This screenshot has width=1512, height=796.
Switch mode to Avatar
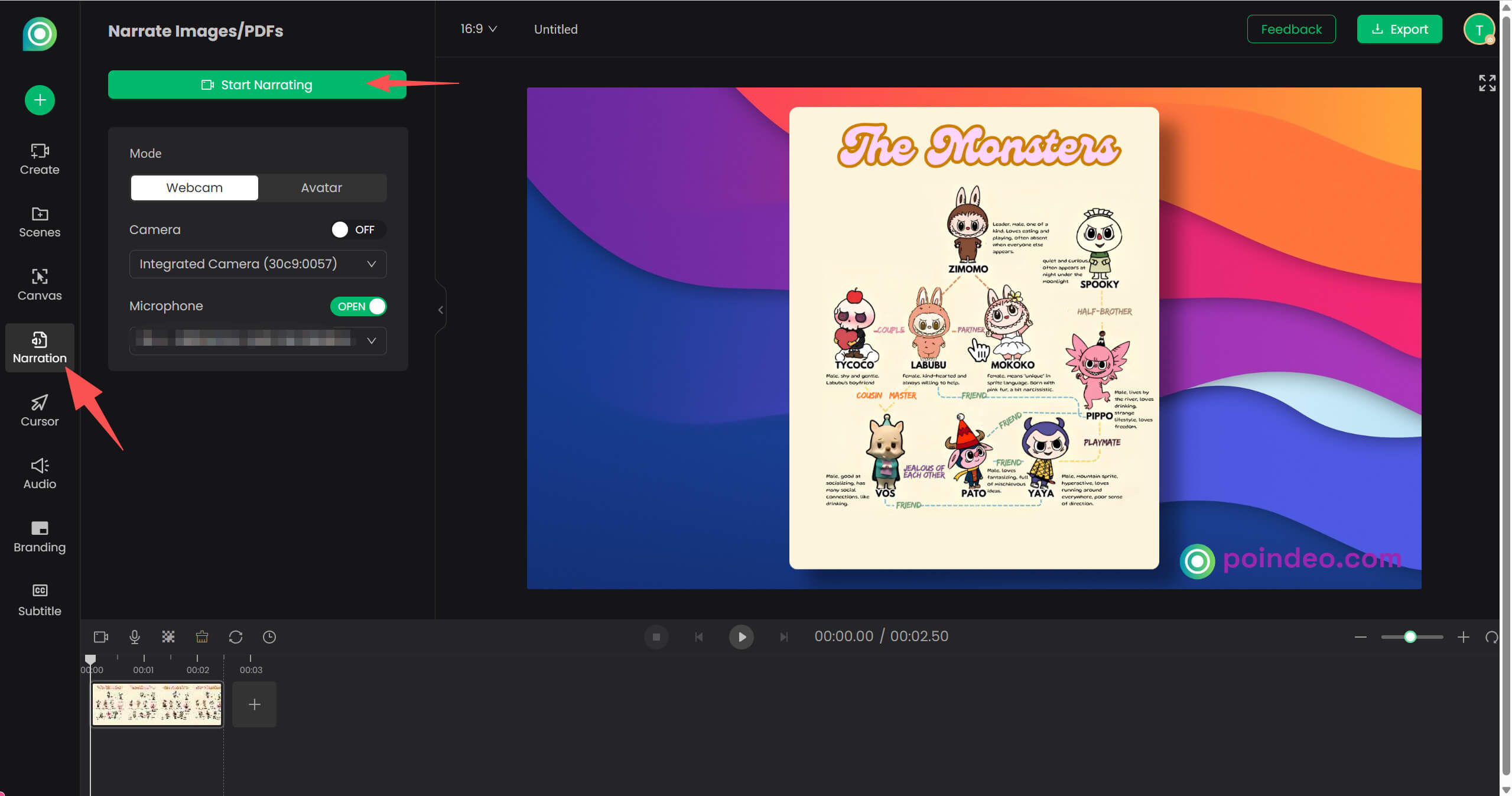click(x=321, y=187)
